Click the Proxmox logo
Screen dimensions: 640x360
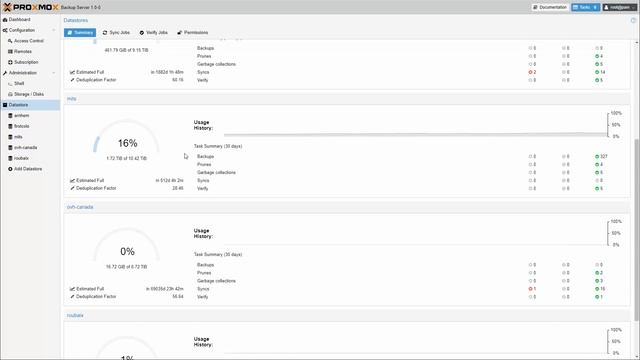(31, 7)
